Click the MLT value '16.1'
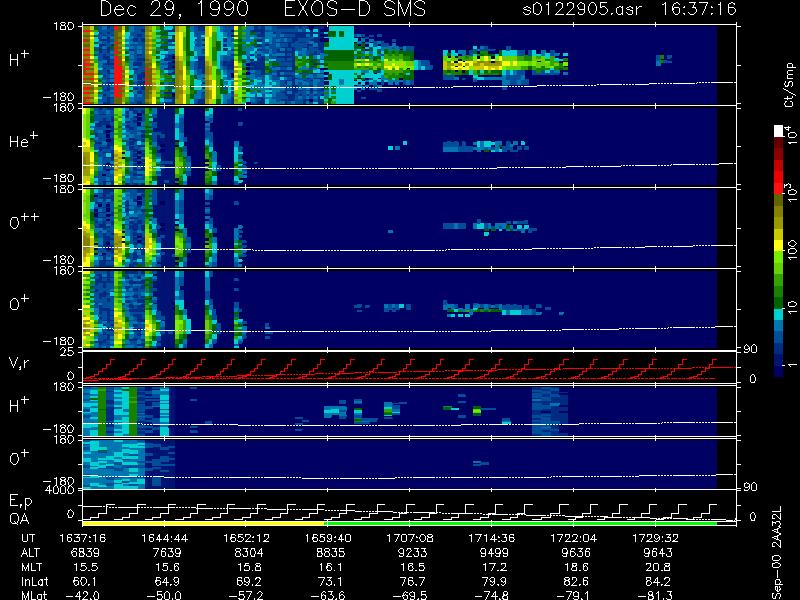This screenshot has width=800, height=600. [x=331, y=567]
